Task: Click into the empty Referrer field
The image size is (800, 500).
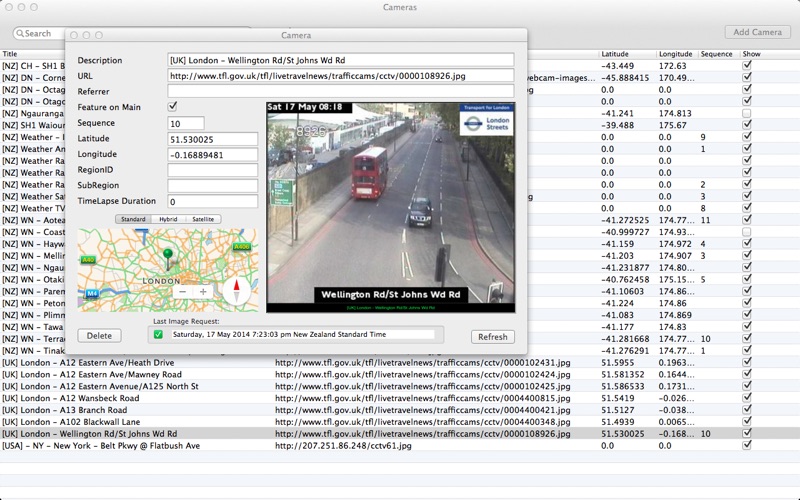Action: point(341,91)
